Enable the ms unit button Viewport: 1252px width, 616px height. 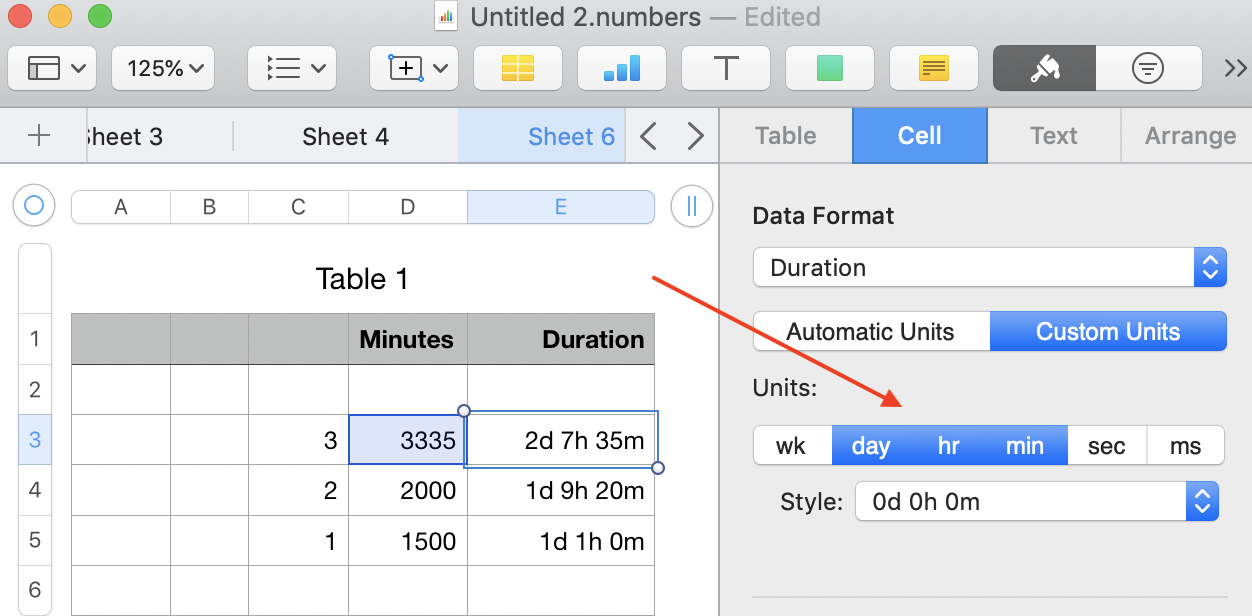tap(1185, 446)
